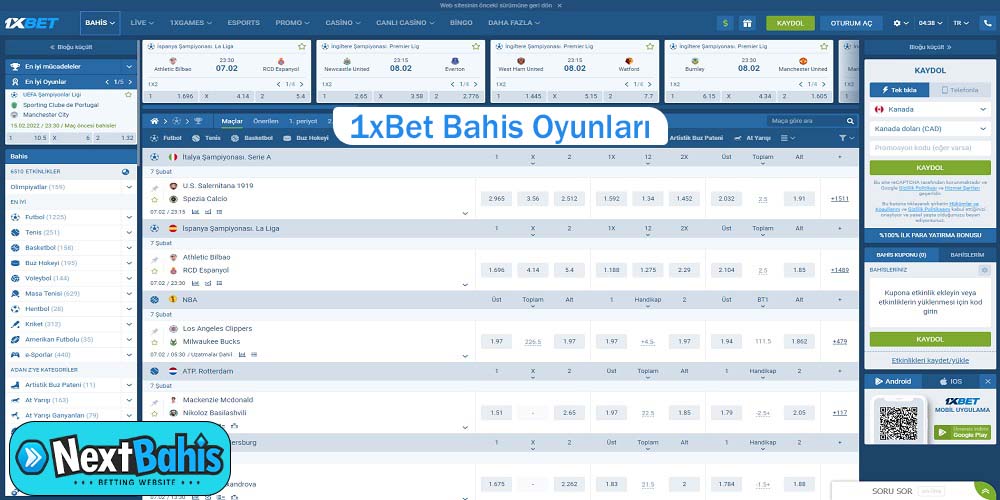This screenshot has width=1000, height=500.
Task: Click the green KAYDOL header button
Action: click(x=790, y=23)
